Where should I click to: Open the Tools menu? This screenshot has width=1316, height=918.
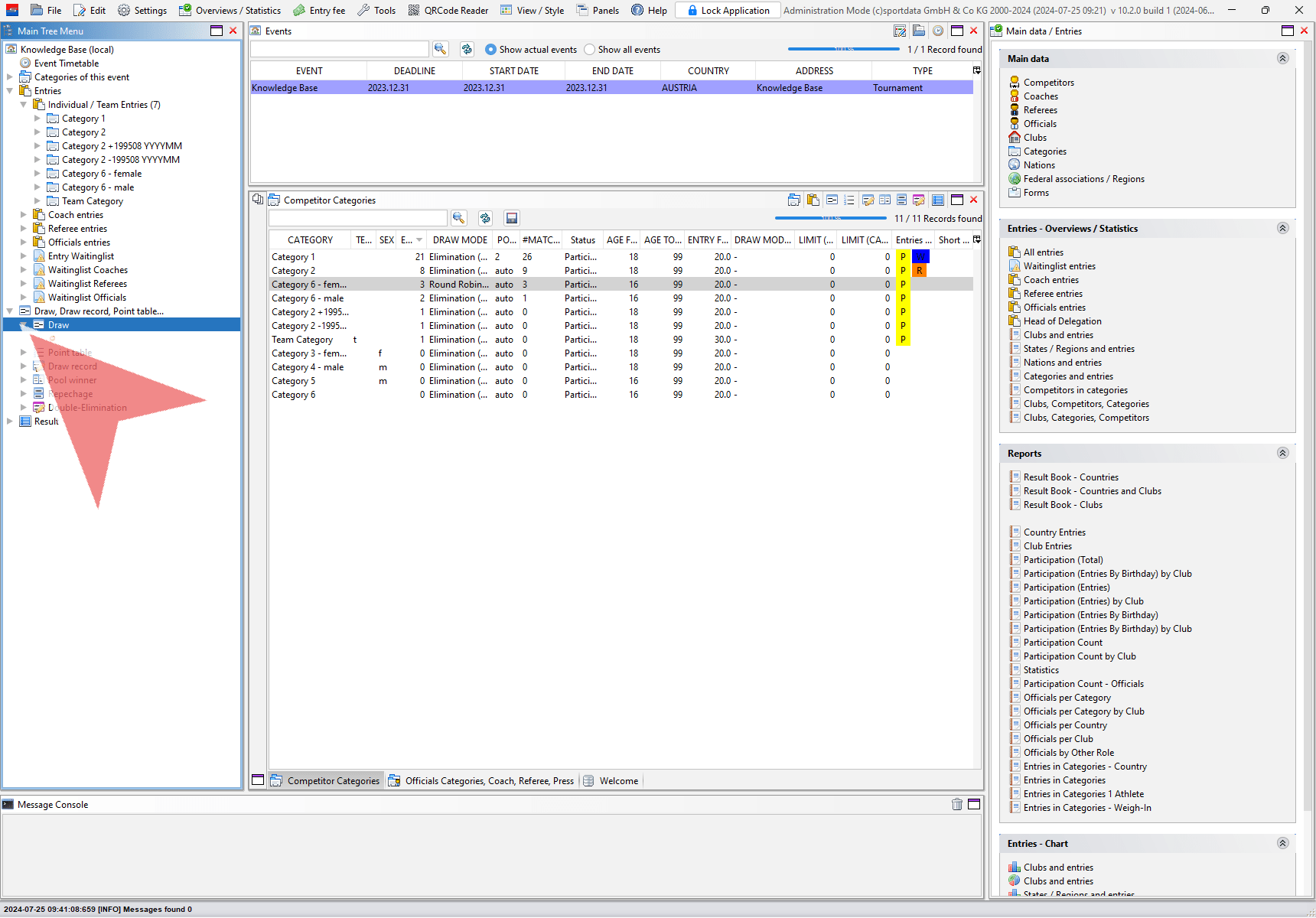click(x=376, y=10)
